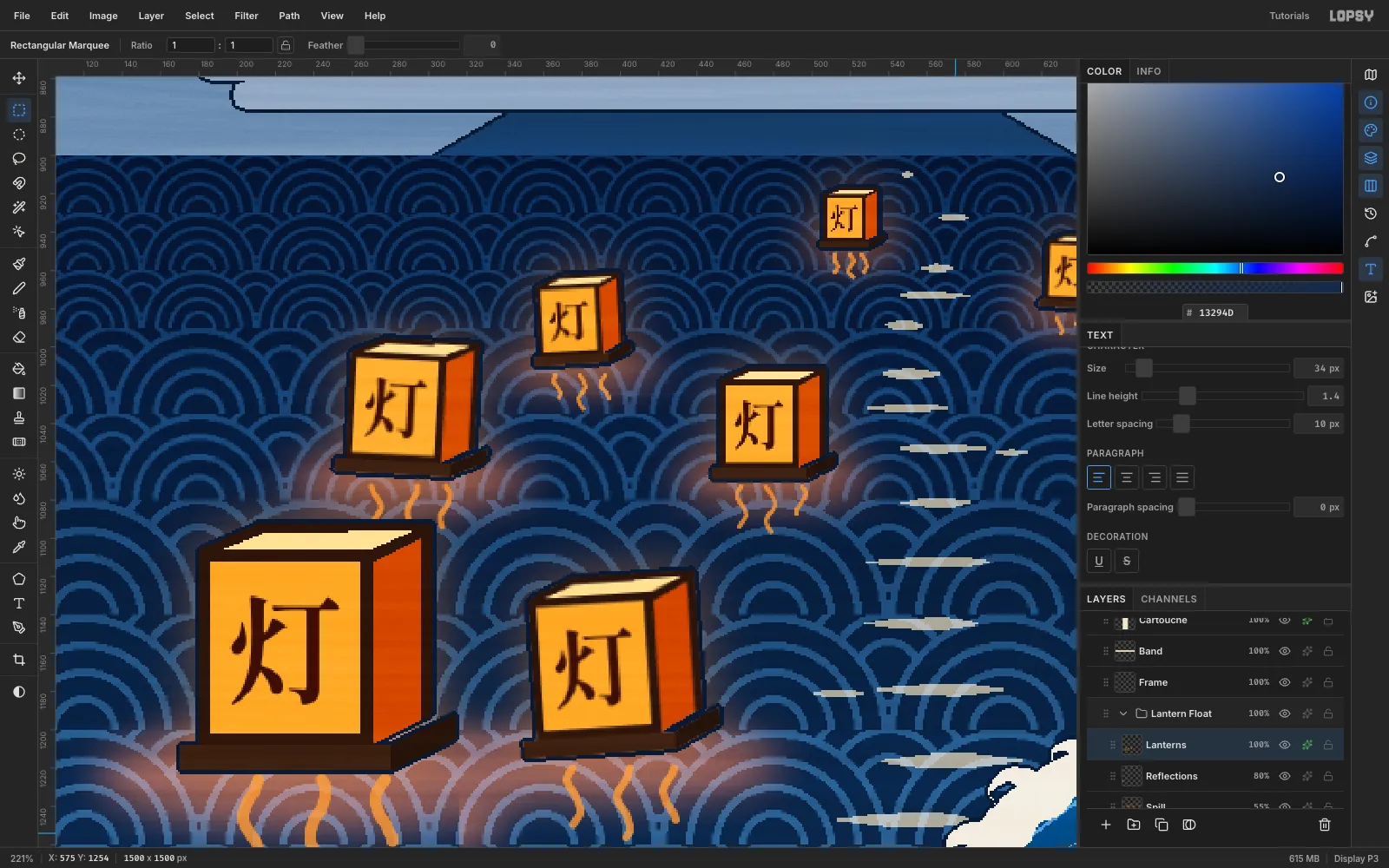The height and width of the screenshot is (868, 1389).
Task: Hide the Lanterns layer
Action: (1285, 745)
